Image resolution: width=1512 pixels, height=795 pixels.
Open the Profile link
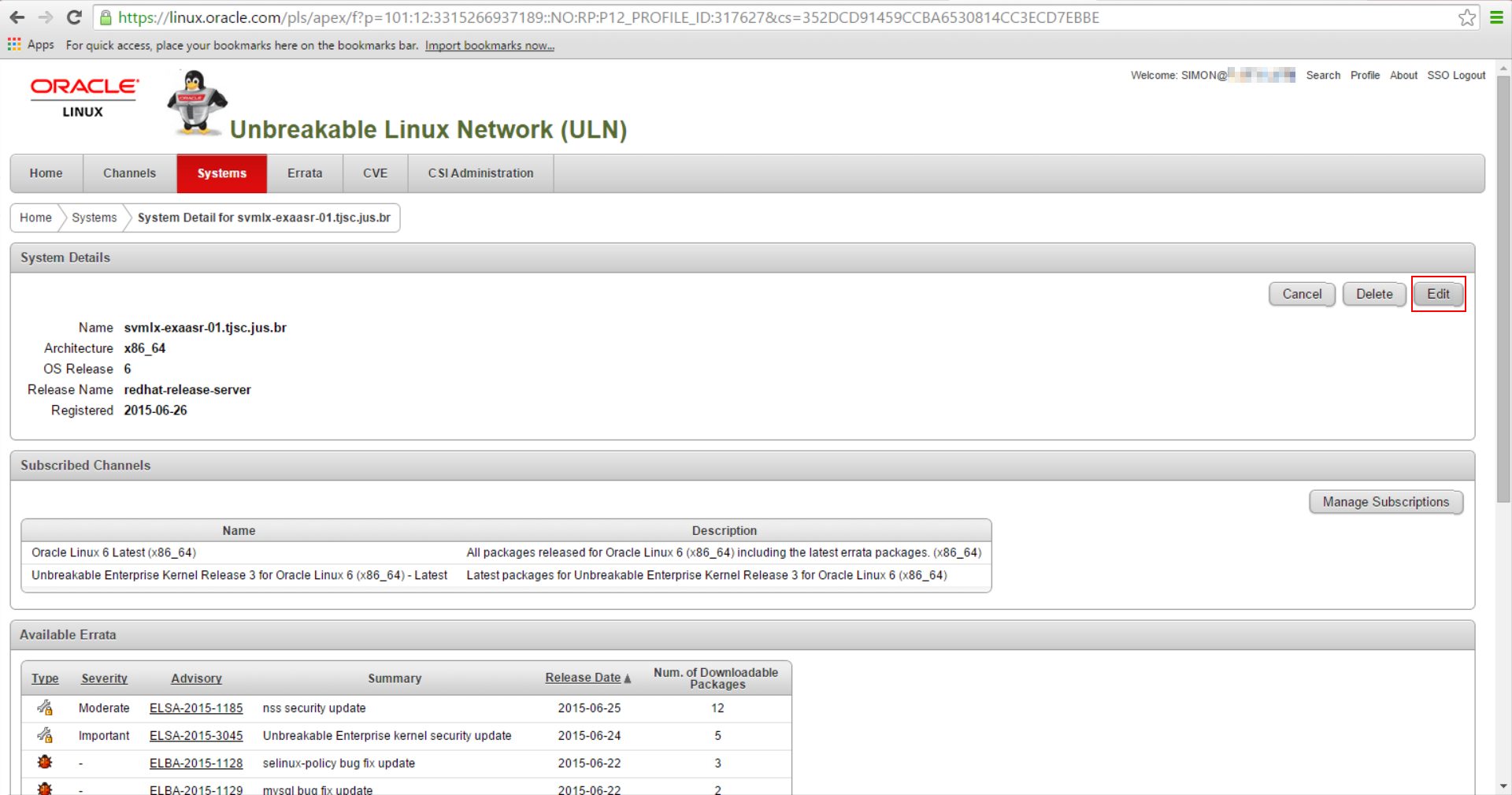click(x=1365, y=76)
